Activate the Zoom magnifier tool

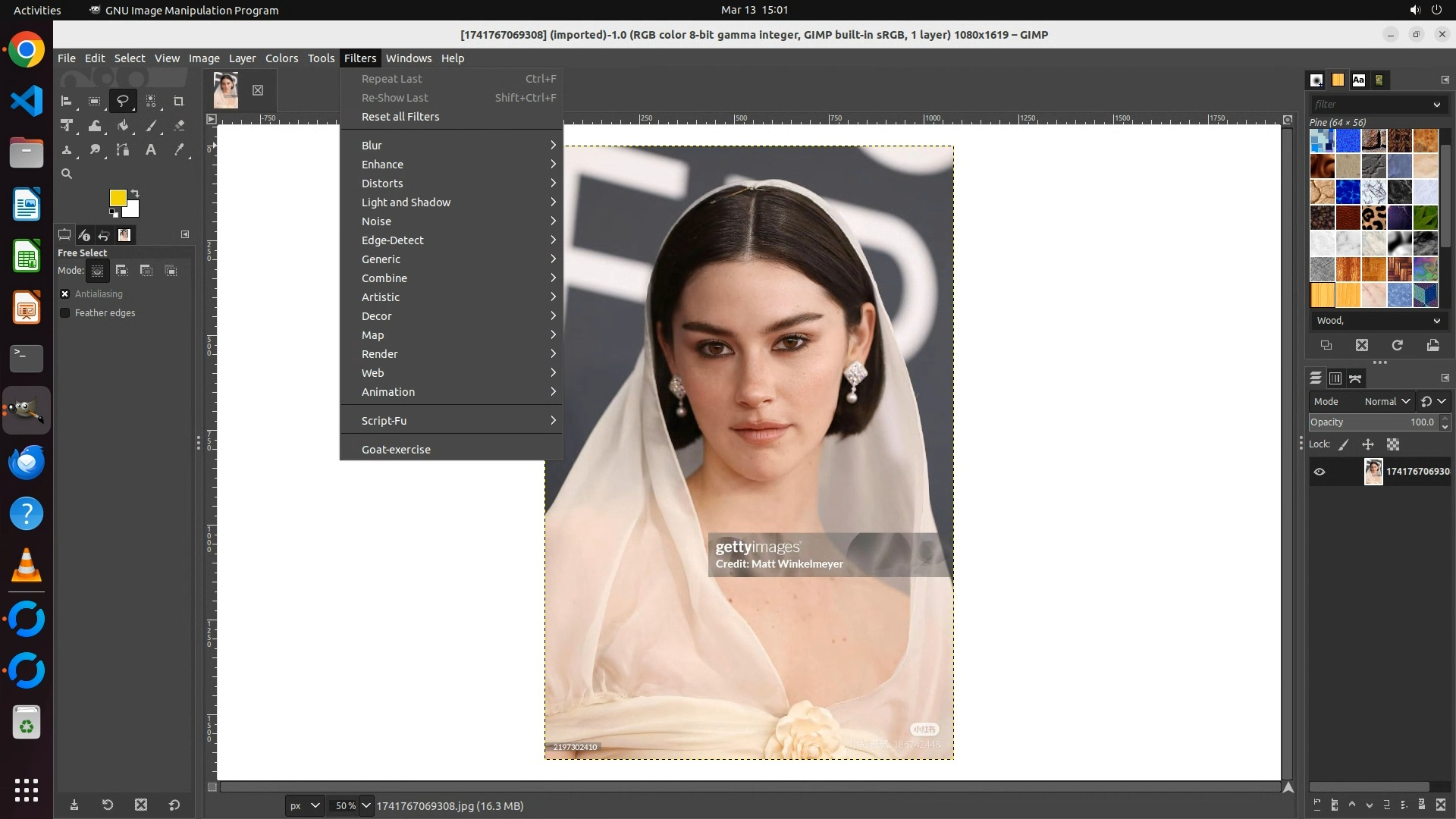(67, 174)
